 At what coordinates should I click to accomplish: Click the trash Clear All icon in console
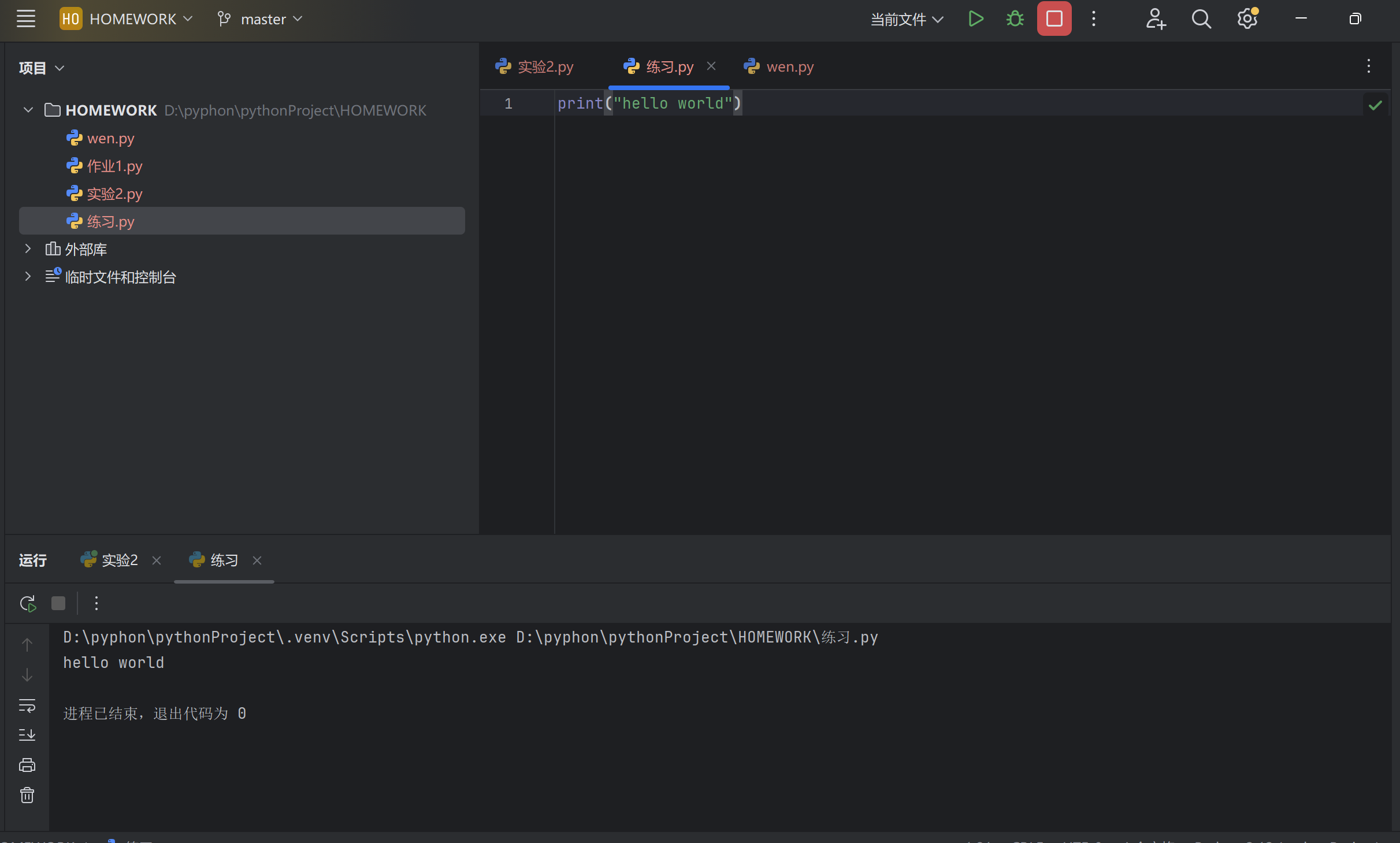click(x=27, y=796)
